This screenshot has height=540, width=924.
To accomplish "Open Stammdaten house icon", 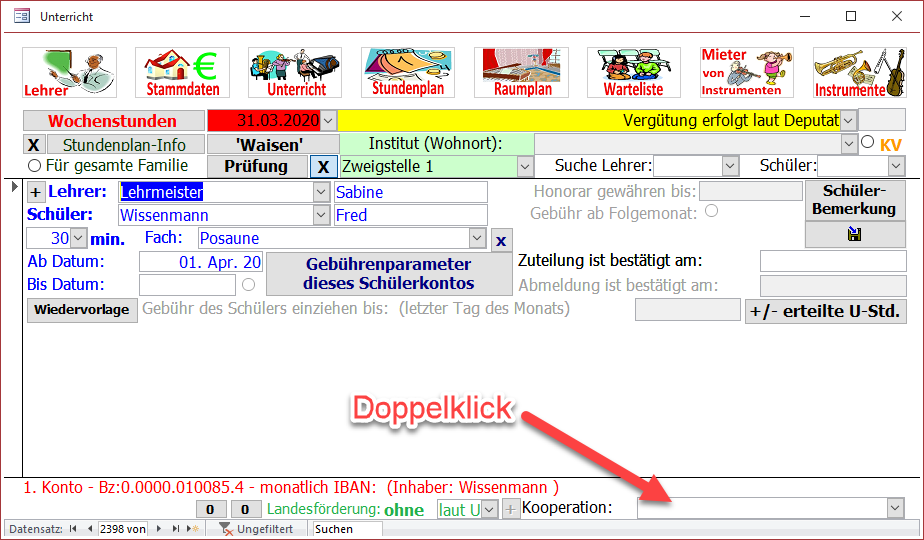I will [x=182, y=72].
